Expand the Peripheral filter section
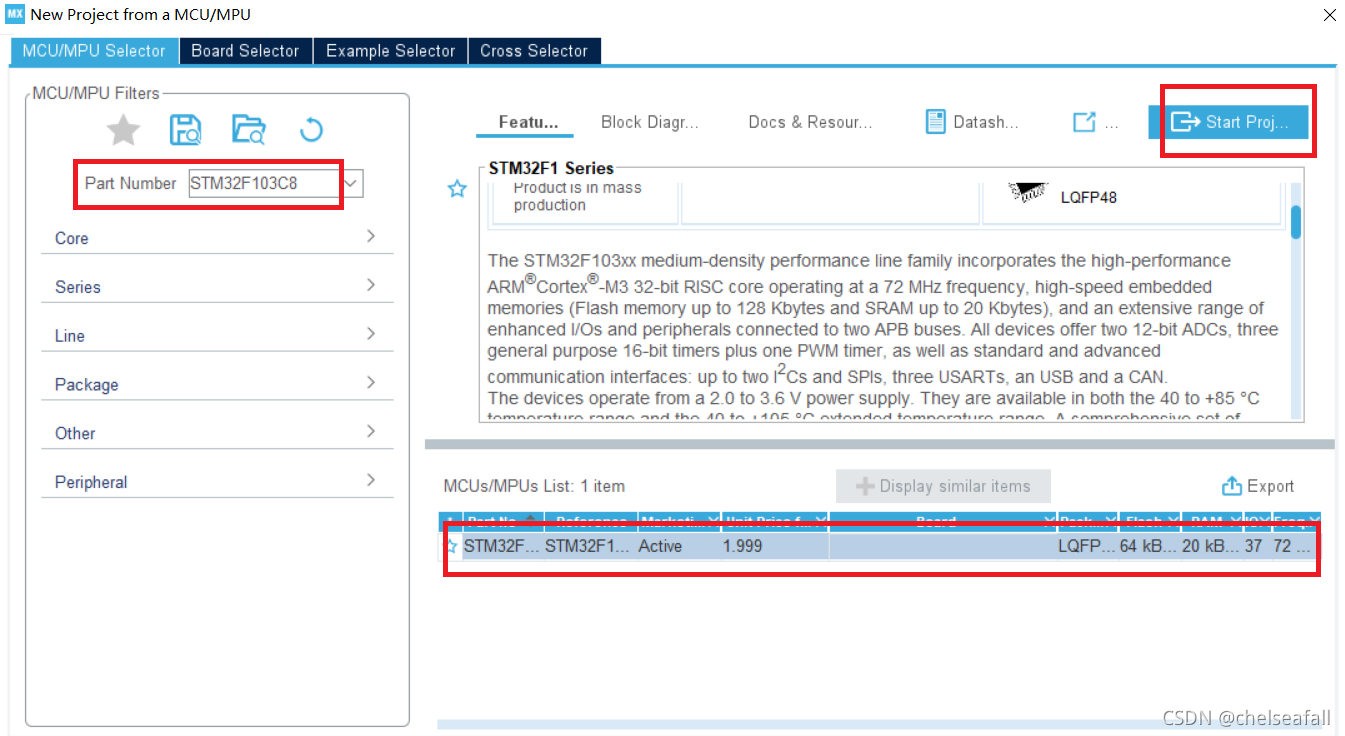The width and height of the screenshot is (1345, 736). (x=217, y=482)
